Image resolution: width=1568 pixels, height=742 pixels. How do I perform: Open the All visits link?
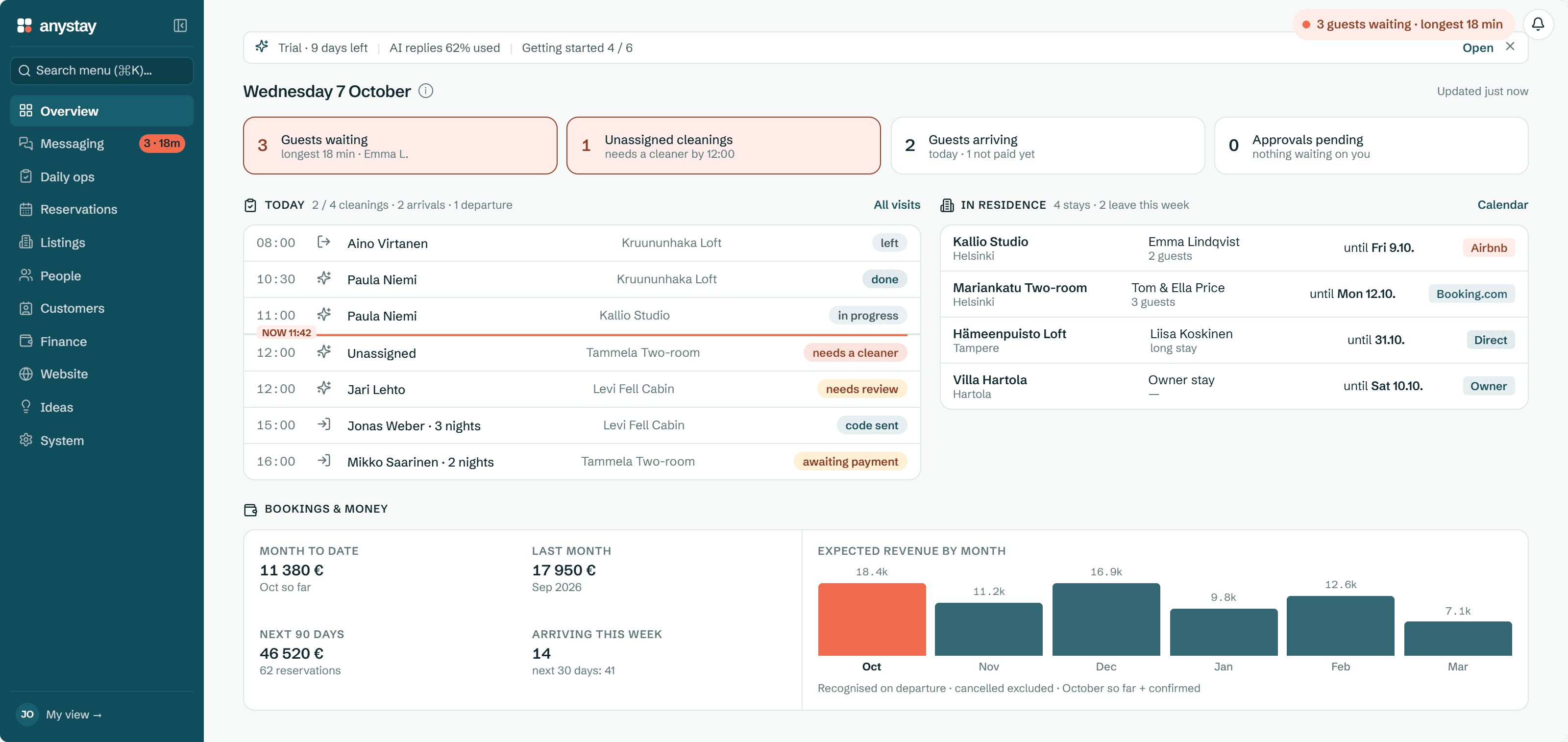click(897, 205)
